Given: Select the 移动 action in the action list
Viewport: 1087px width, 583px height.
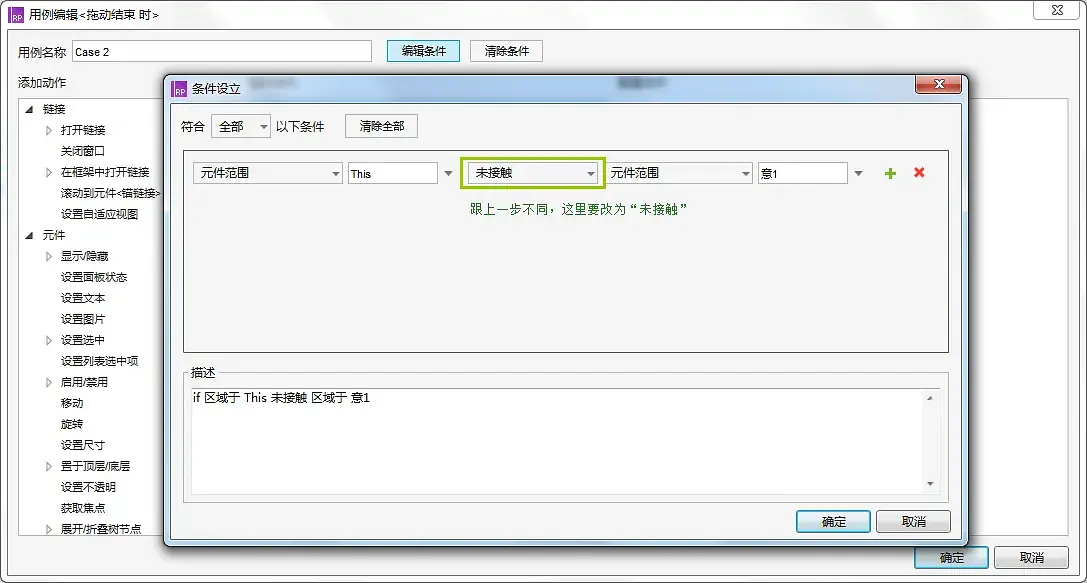Looking at the screenshot, I should (71, 403).
